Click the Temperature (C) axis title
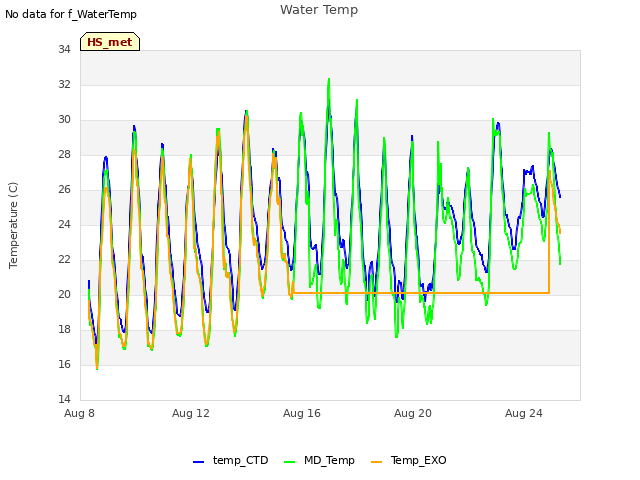Viewport: 640px width, 480px height. point(13,225)
